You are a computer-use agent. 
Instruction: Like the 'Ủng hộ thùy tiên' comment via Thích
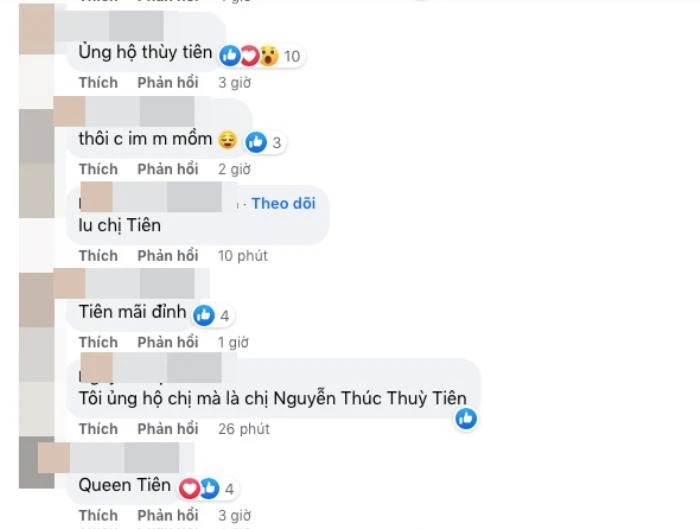(98, 83)
